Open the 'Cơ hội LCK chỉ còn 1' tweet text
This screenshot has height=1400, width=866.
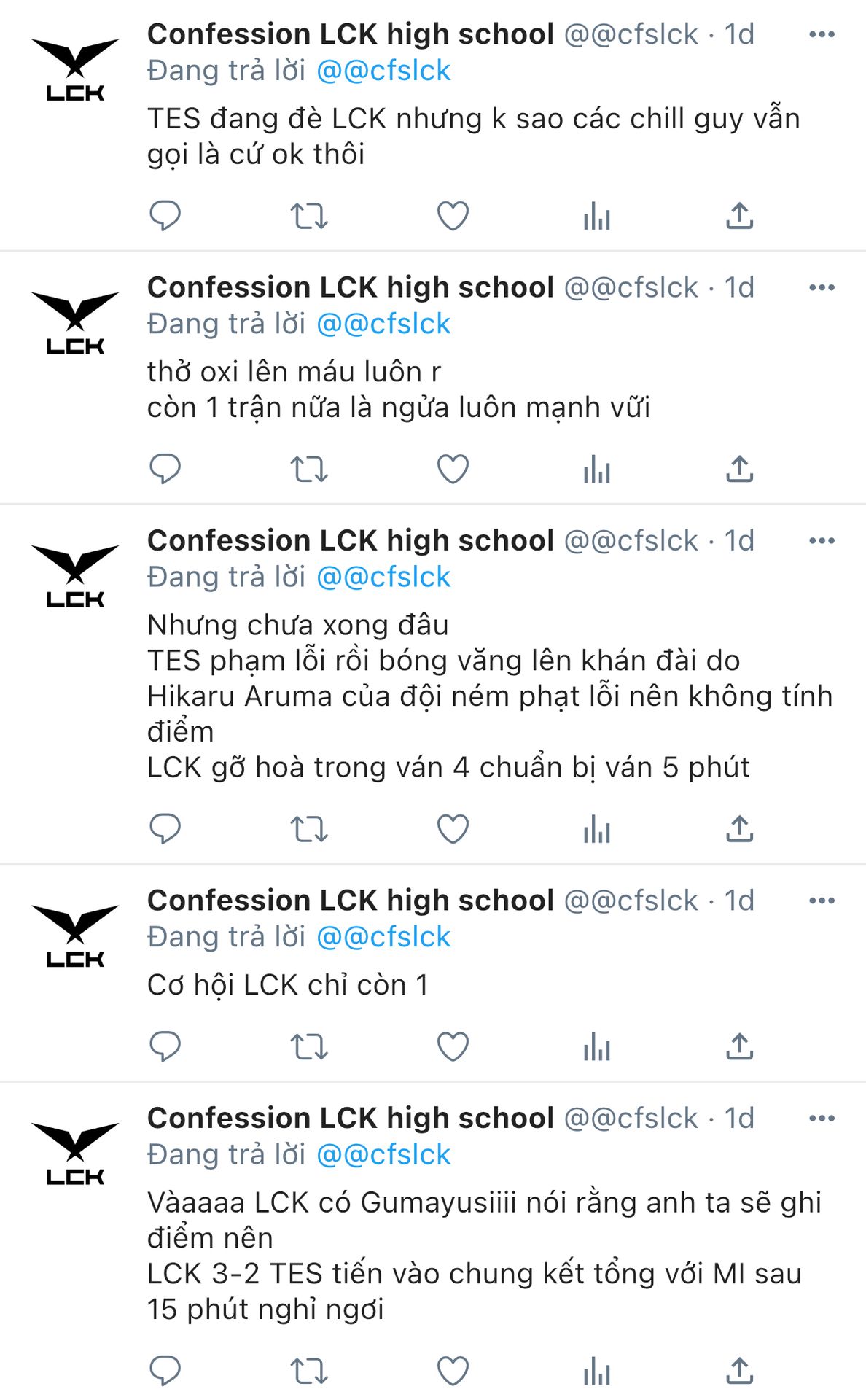[288, 985]
